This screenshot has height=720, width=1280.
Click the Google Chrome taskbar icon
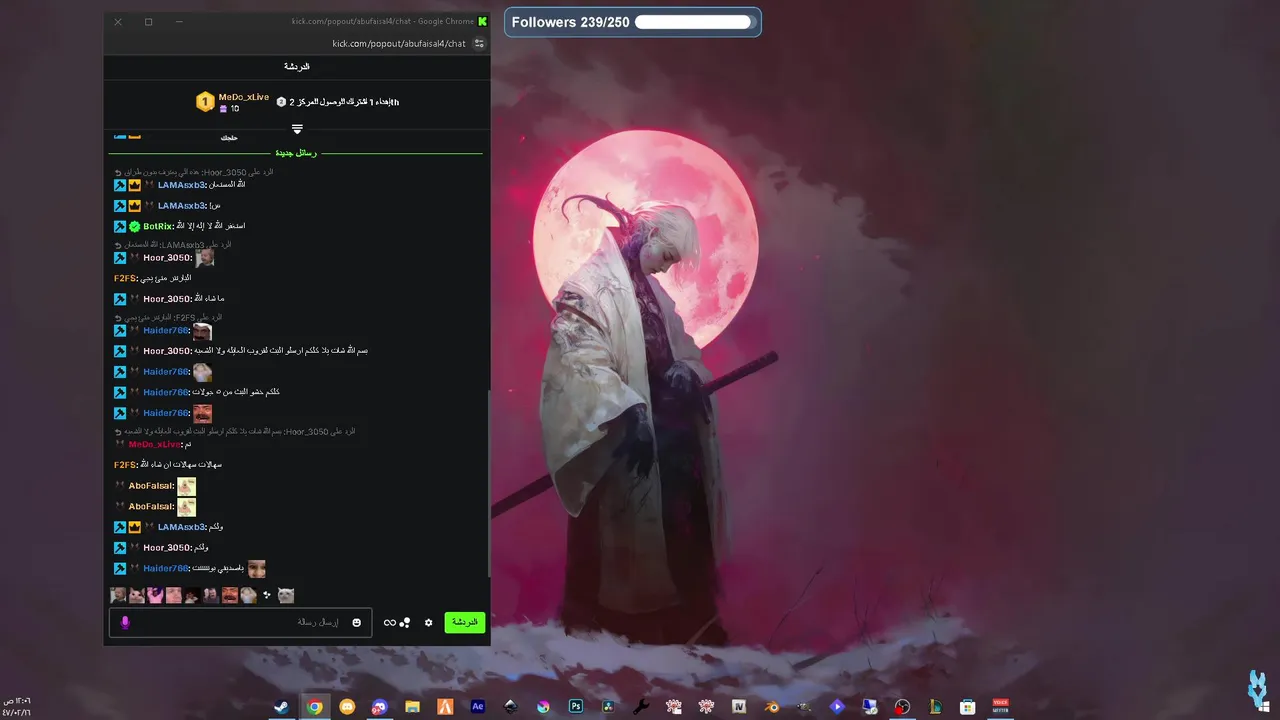[315, 707]
